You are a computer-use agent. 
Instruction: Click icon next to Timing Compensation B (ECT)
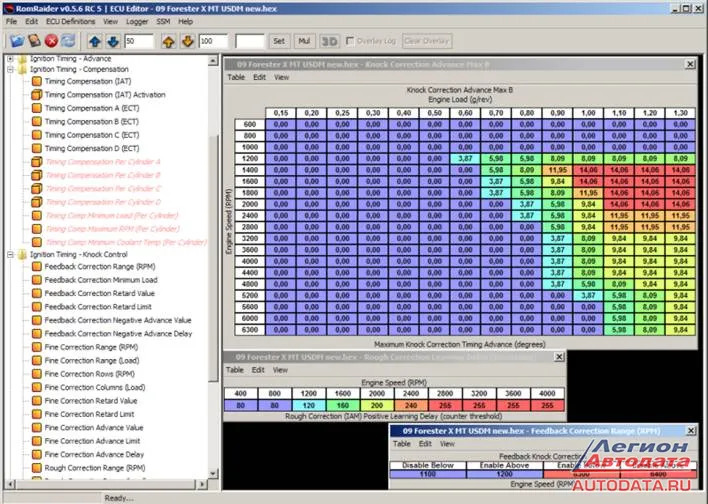[x=37, y=121]
